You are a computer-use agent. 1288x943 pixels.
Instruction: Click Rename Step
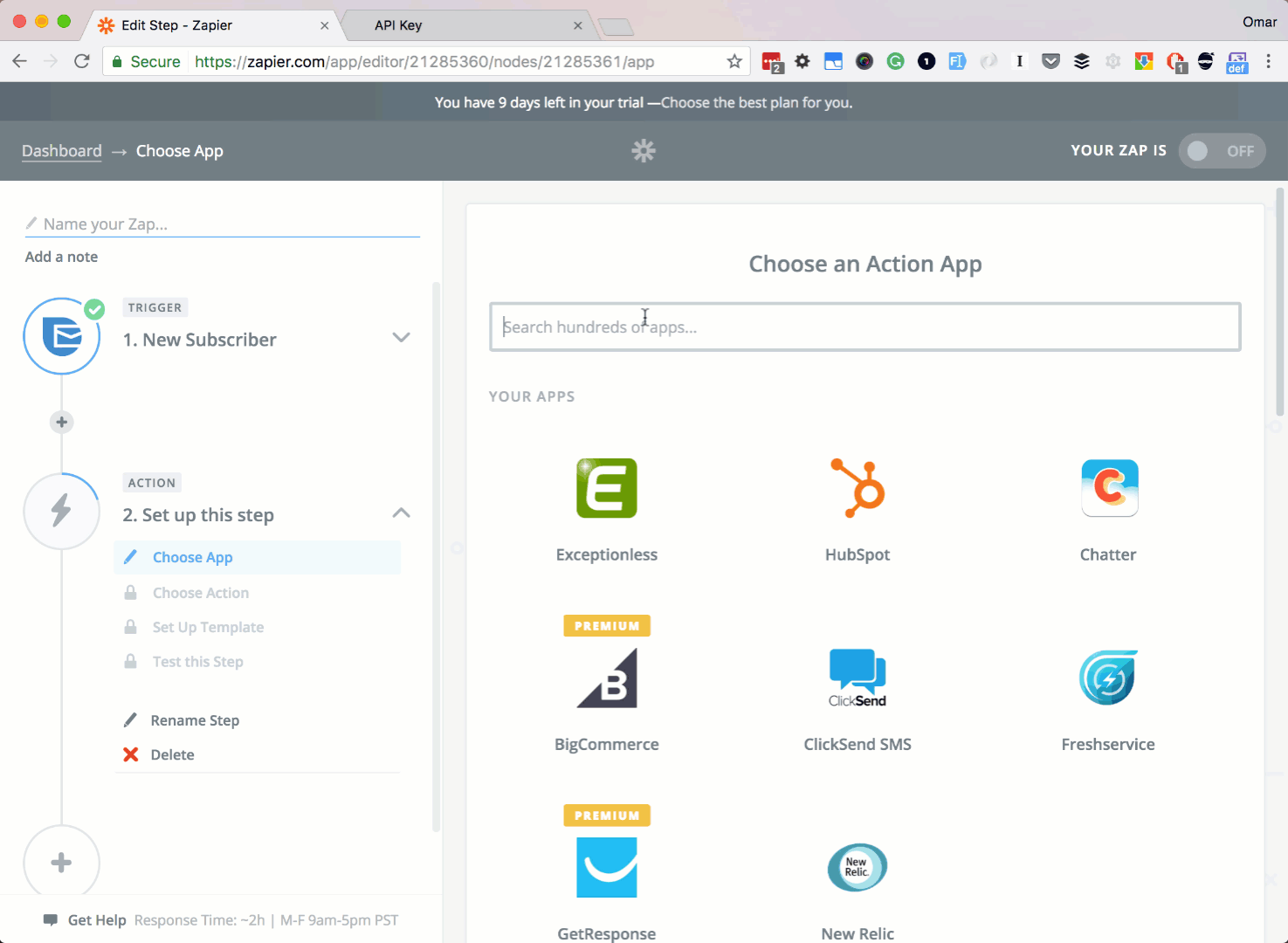(x=195, y=720)
